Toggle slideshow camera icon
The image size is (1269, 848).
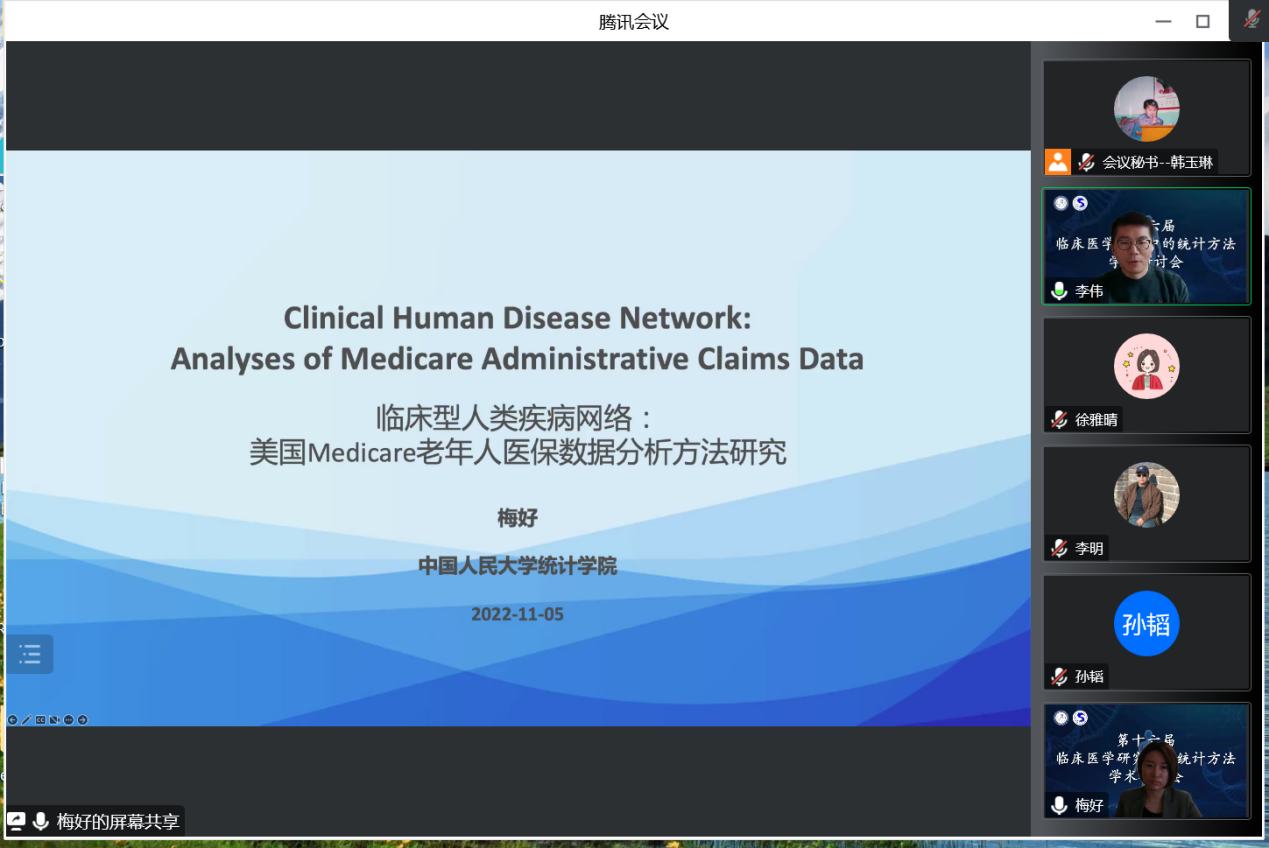click(x=55, y=720)
